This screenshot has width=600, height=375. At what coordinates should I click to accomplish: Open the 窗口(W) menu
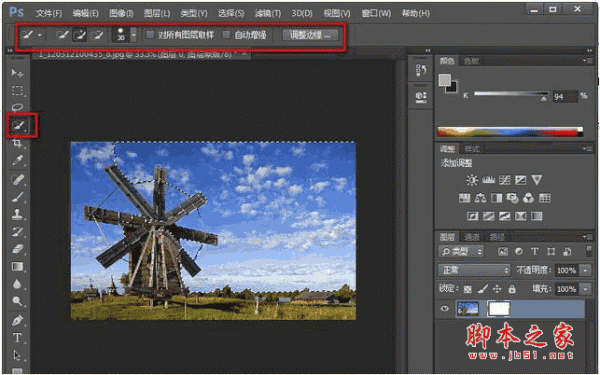pyautogui.click(x=376, y=13)
